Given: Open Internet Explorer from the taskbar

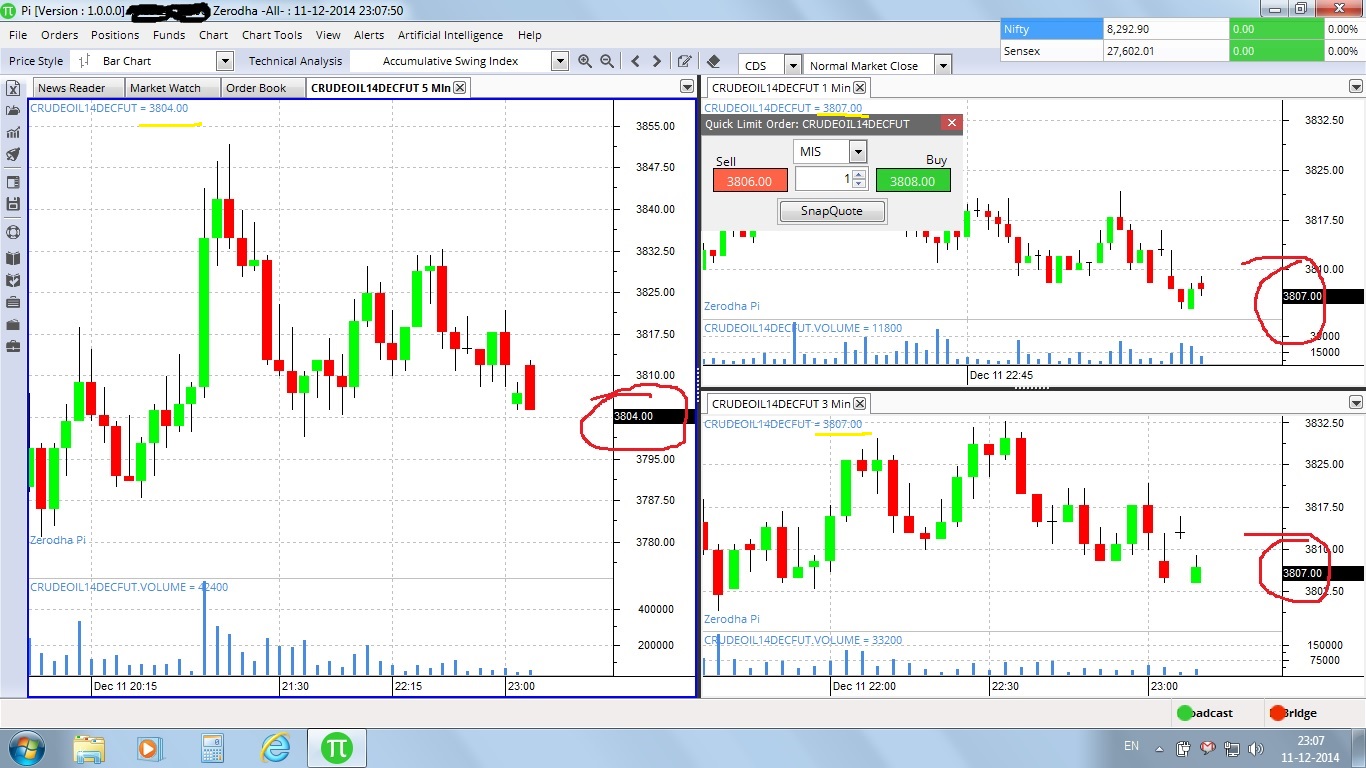Looking at the screenshot, I should pyautogui.click(x=275, y=748).
